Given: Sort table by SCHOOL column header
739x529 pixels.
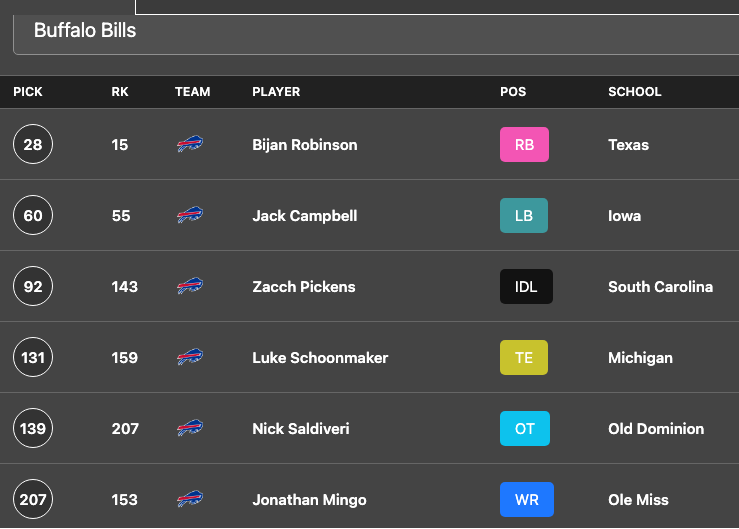Looking at the screenshot, I should click(x=634, y=91).
